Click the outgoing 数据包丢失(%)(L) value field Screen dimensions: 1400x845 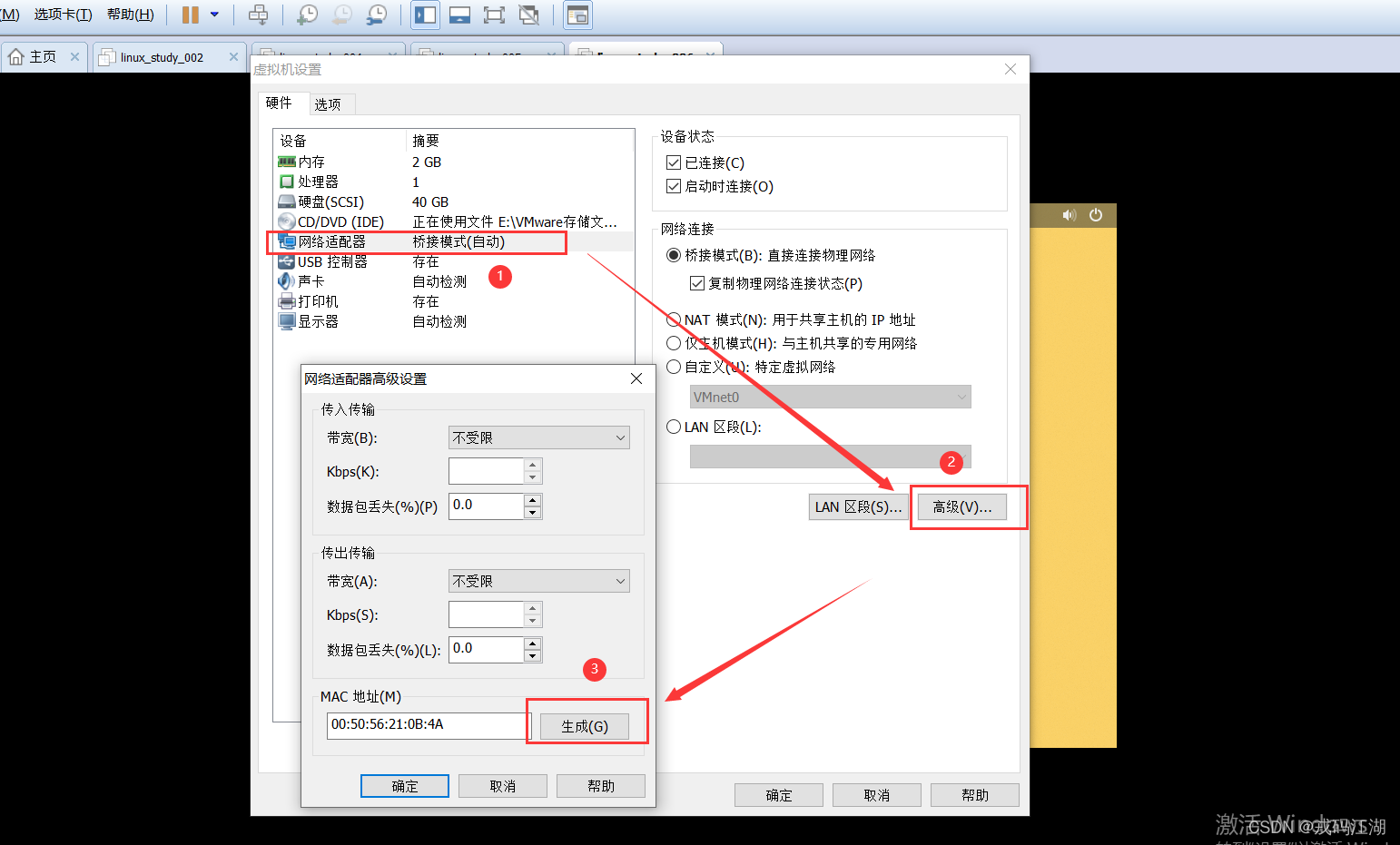click(x=487, y=649)
